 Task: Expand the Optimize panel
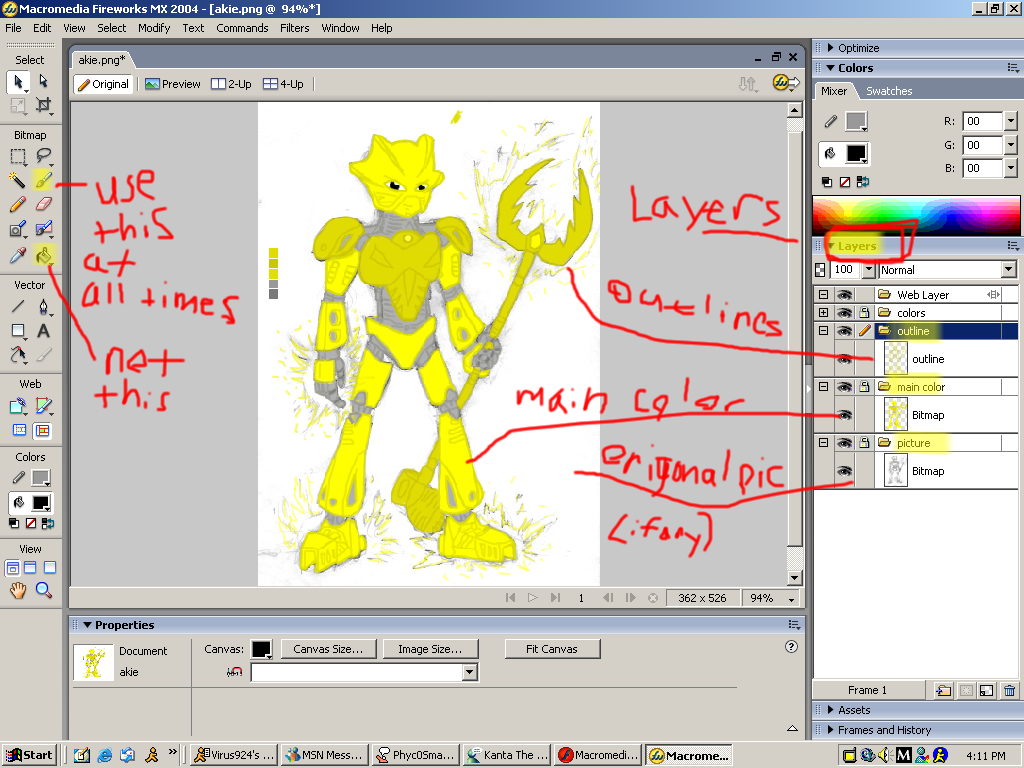pyautogui.click(x=831, y=48)
